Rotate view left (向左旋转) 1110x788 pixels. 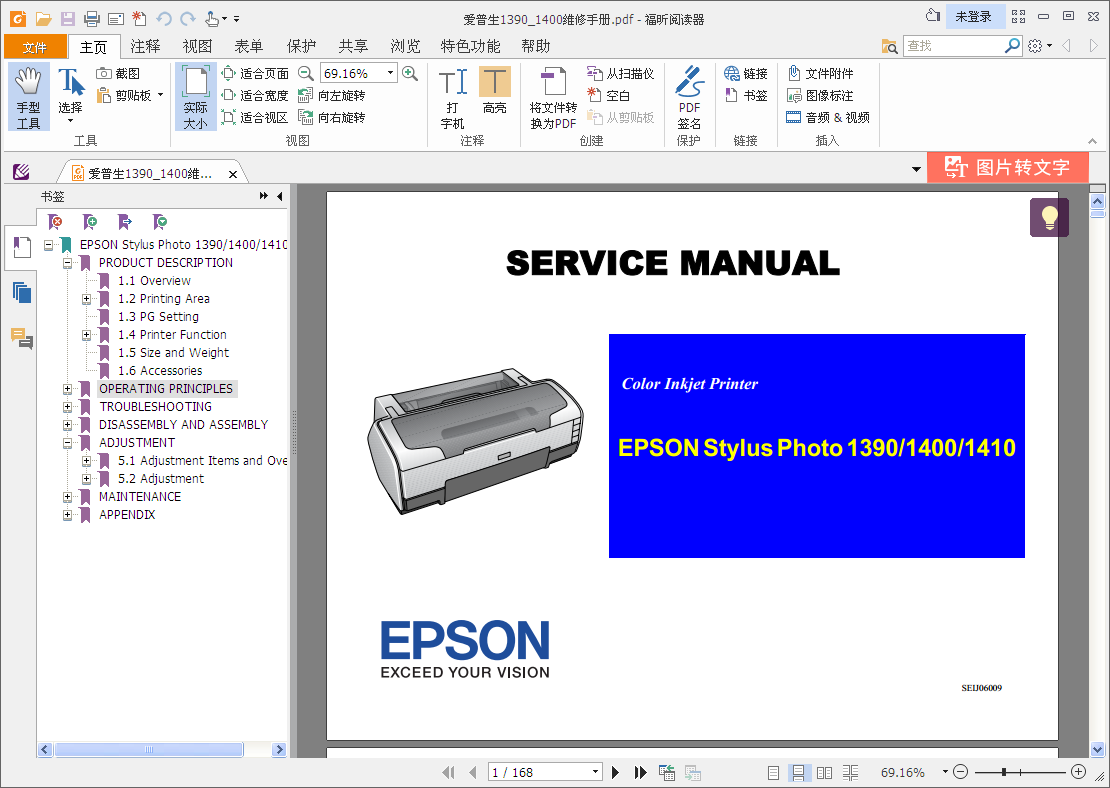332,95
